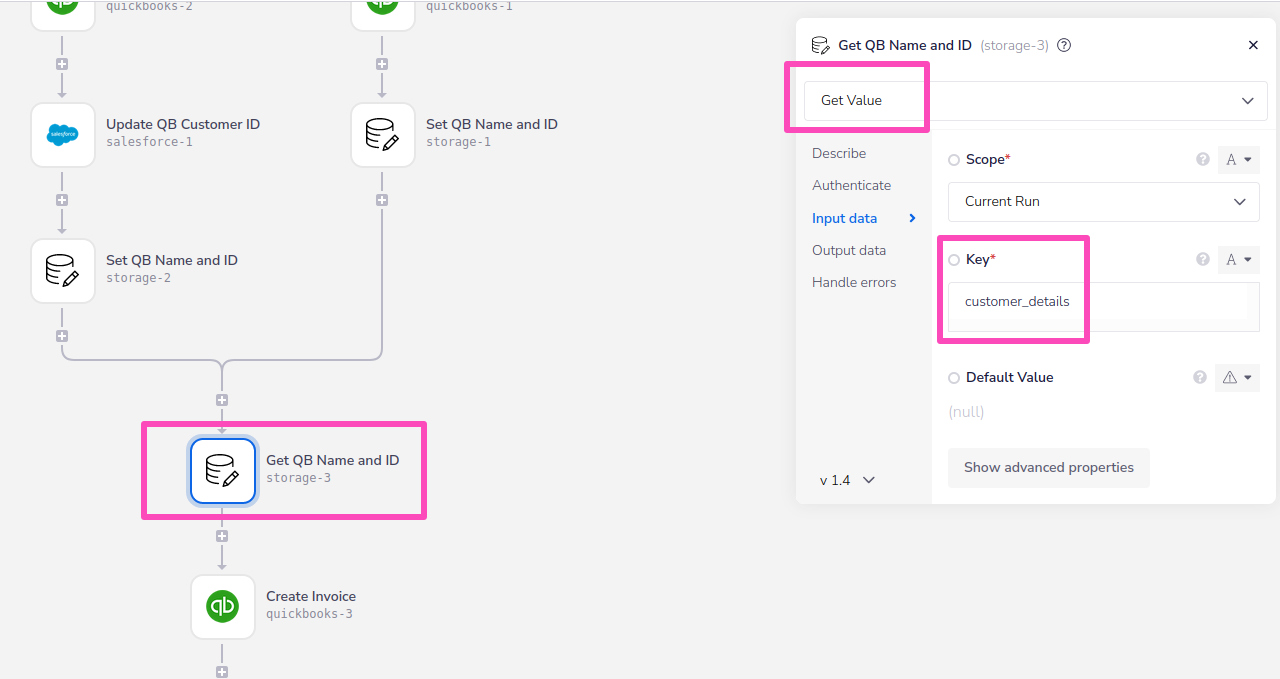Toggle the radio circle next to Default Value
1280x679 pixels.
pos(954,378)
